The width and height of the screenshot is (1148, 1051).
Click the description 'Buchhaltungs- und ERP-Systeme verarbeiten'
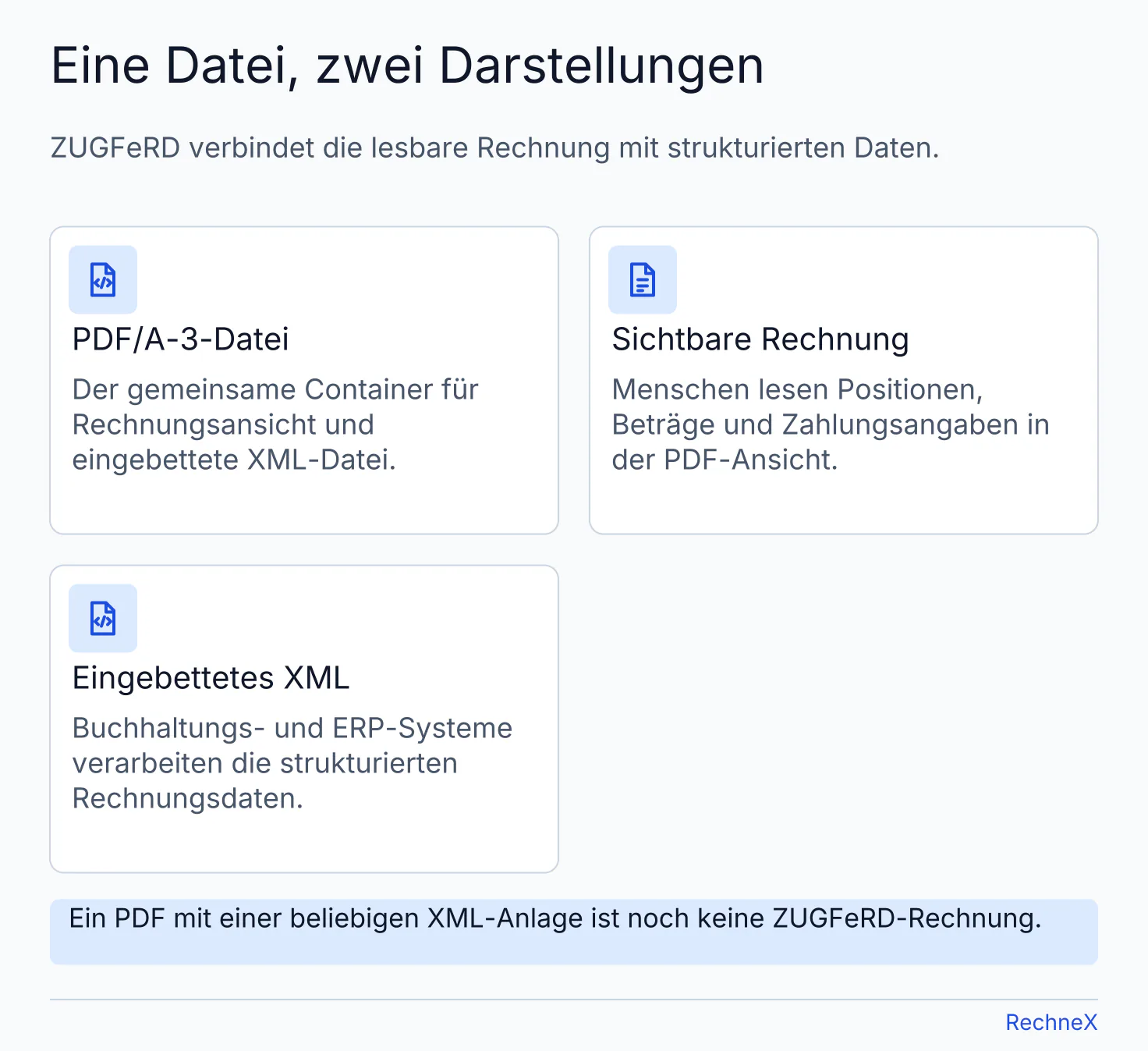pos(292,763)
